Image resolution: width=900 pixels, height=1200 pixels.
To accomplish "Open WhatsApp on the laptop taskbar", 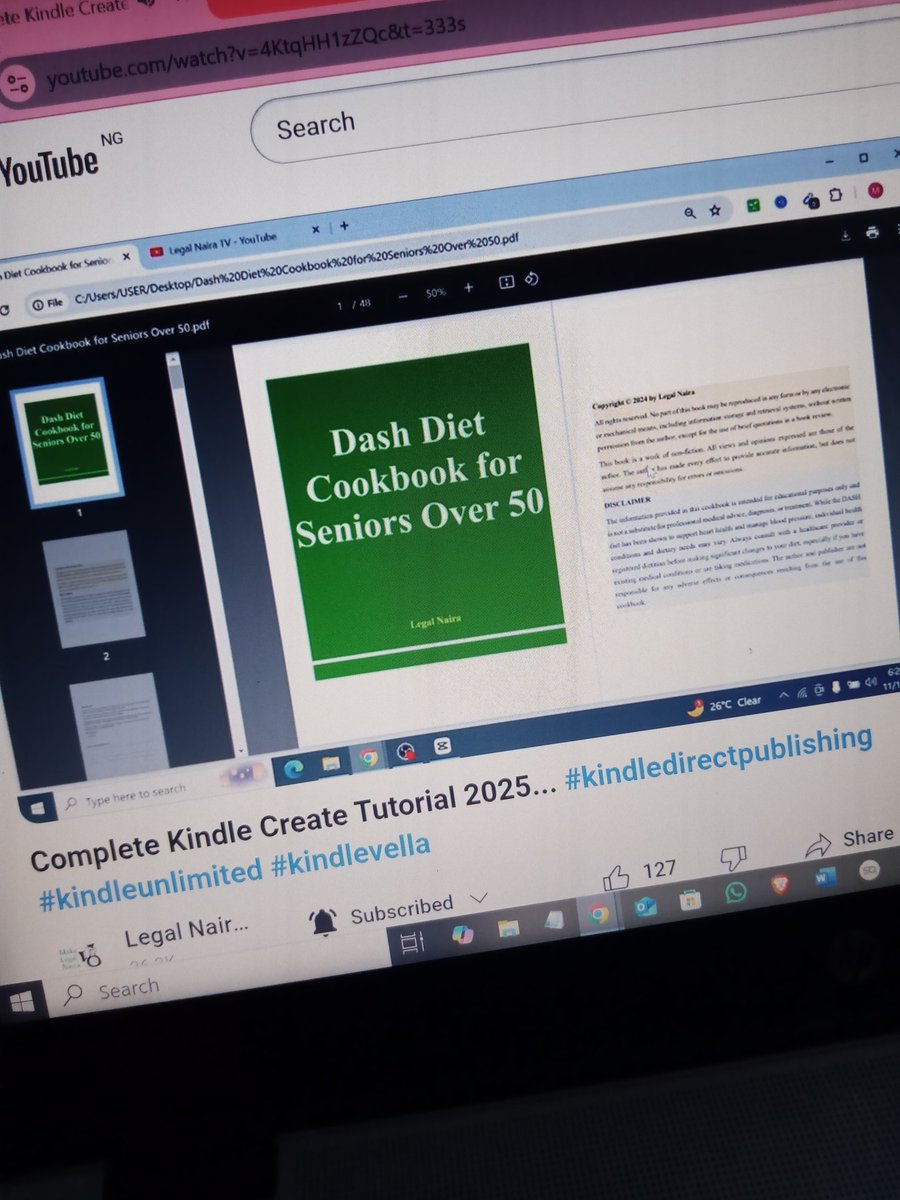I will (736, 891).
